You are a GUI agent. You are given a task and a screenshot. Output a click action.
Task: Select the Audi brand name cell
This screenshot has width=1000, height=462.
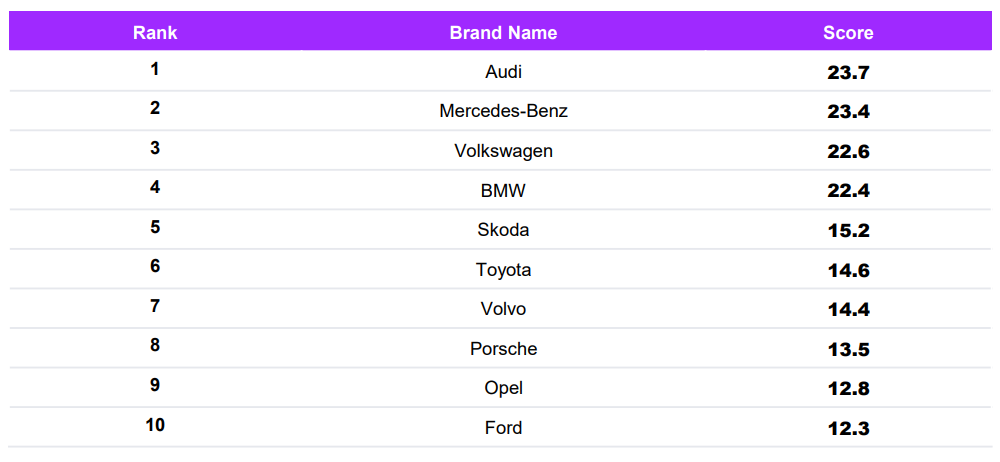point(503,71)
